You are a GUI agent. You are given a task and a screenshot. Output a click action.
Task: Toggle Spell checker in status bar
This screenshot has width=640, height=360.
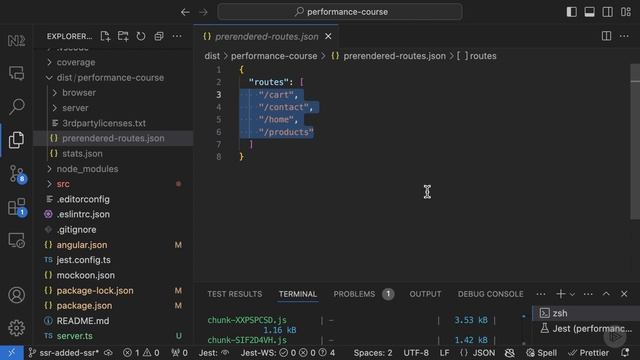coord(541,353)
